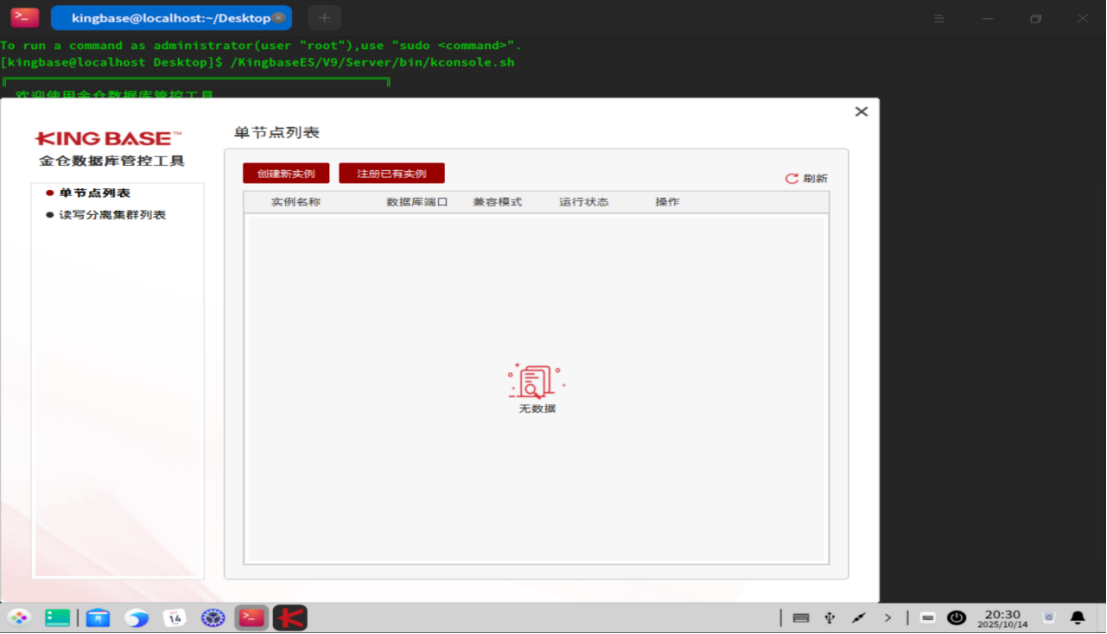Open the calendar app in taskbar
Image resolution: width=1107 pixels, height=634 pixels.
174,618
